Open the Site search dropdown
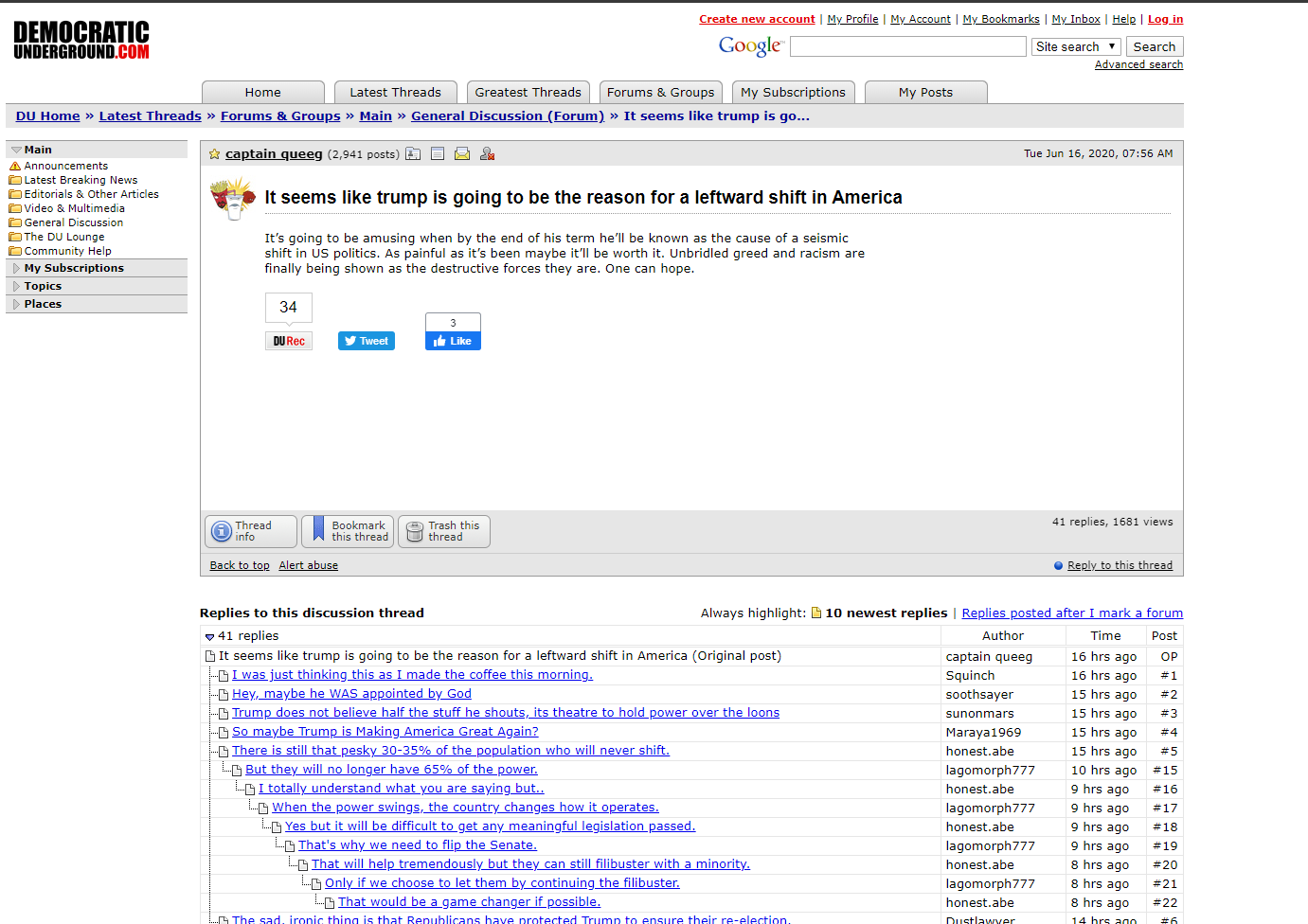1308x924 pixels. (1076, 46)
